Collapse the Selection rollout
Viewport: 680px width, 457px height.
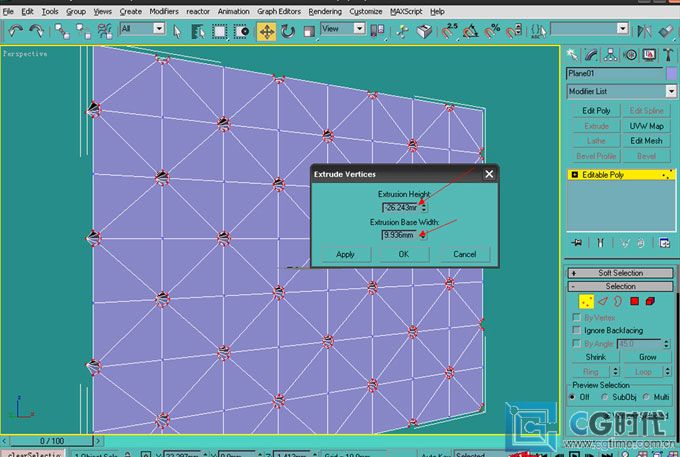click(621, 286)
